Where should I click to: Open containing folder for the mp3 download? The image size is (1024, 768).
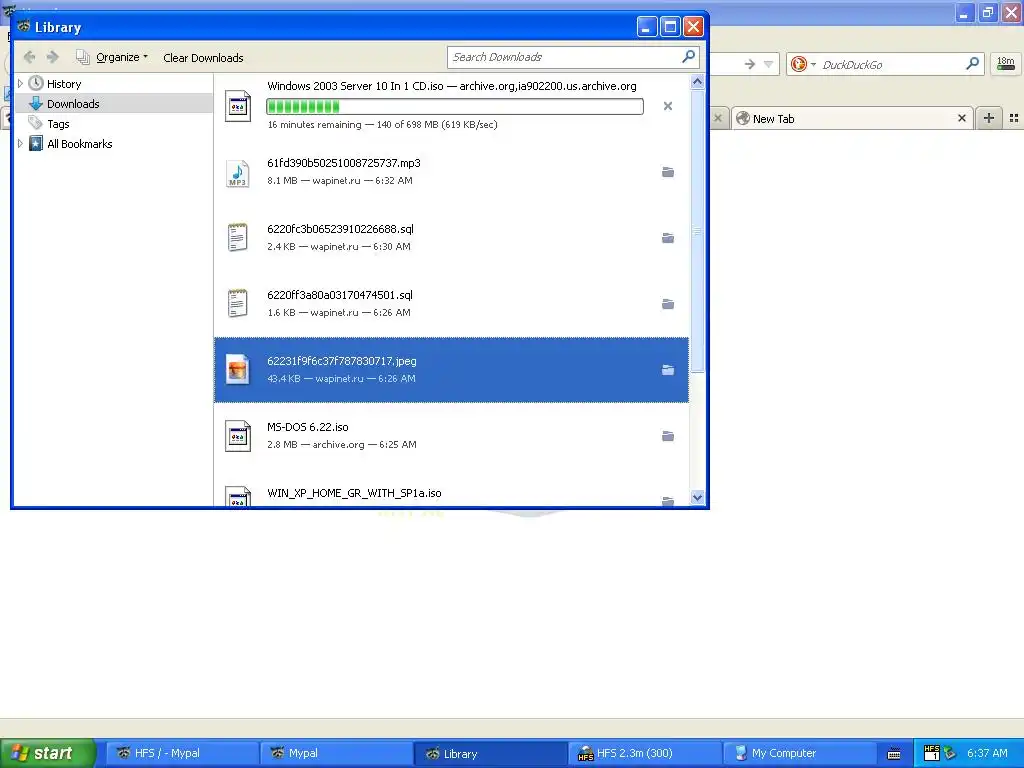(667, 172)
